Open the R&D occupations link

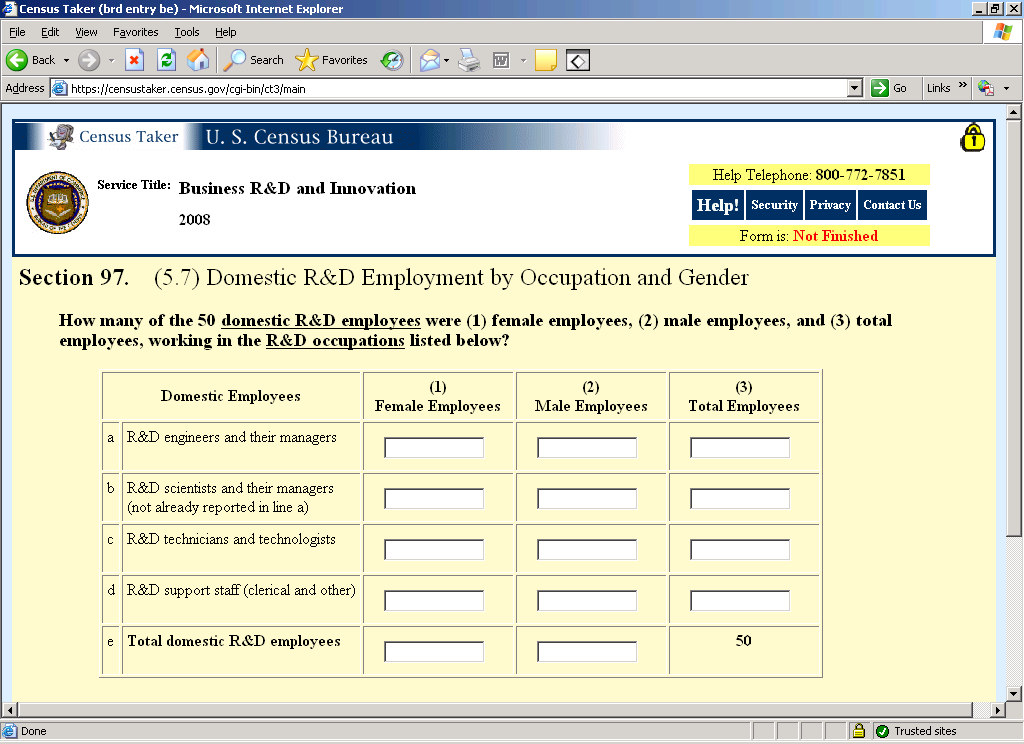(x=335, y=341)
